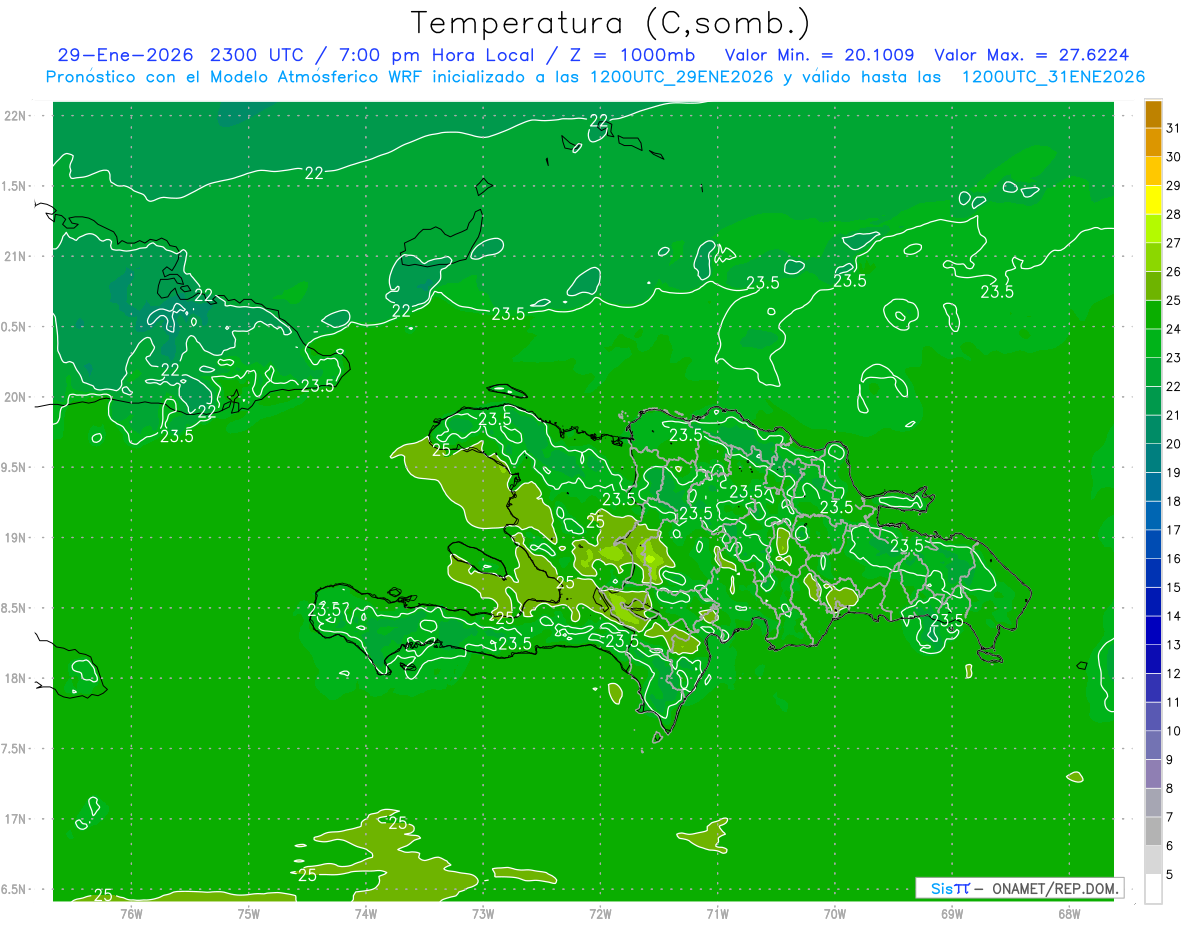This screenshot has width=1200, height=927.
Task: Click the green colorbar segment between 23 and 24
Action: tap(1153, 344)
